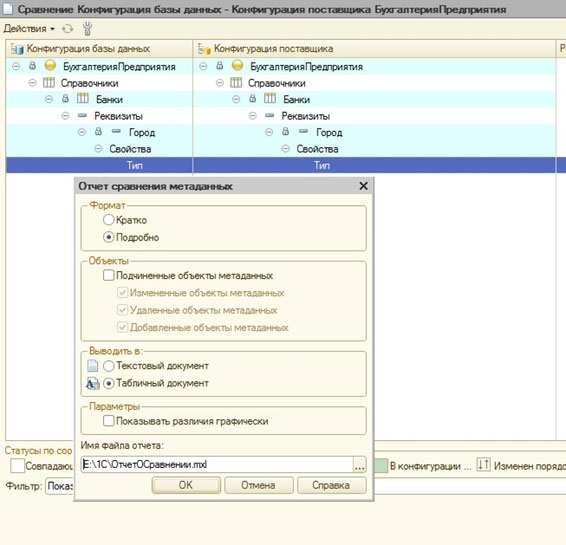The width and height of the screenshot is (566, 545).
Task: Click the green В конфигурации status swatch
Action: click(x=381, y=465)
